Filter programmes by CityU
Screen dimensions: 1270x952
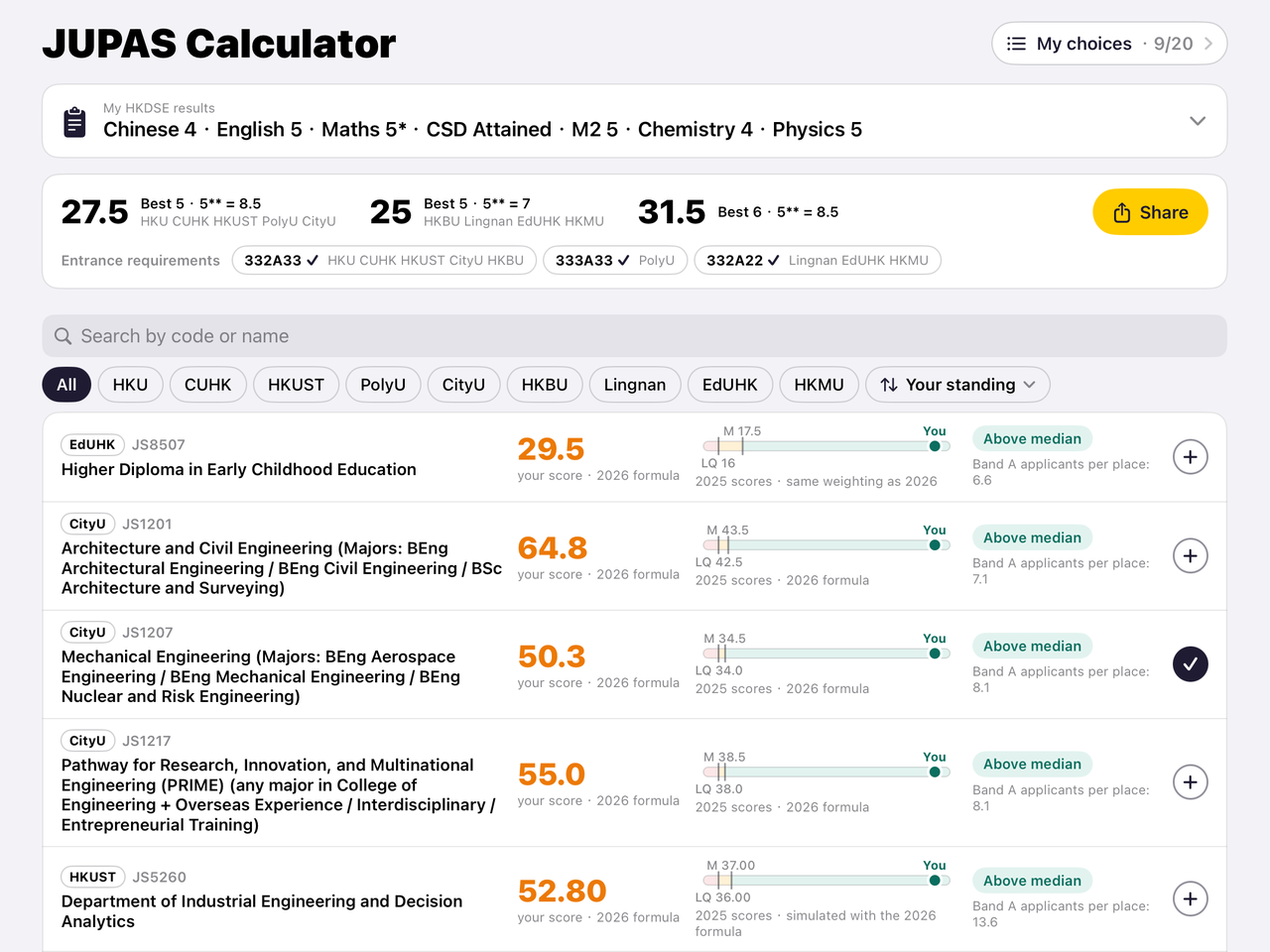point(463,385)
